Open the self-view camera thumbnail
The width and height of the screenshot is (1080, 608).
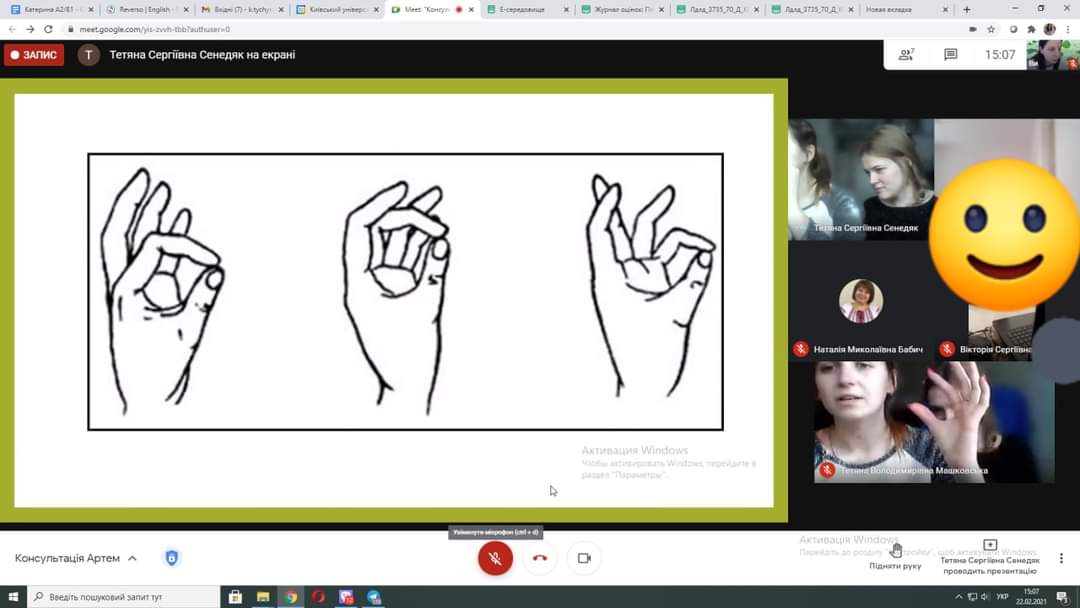(1053, 55)
